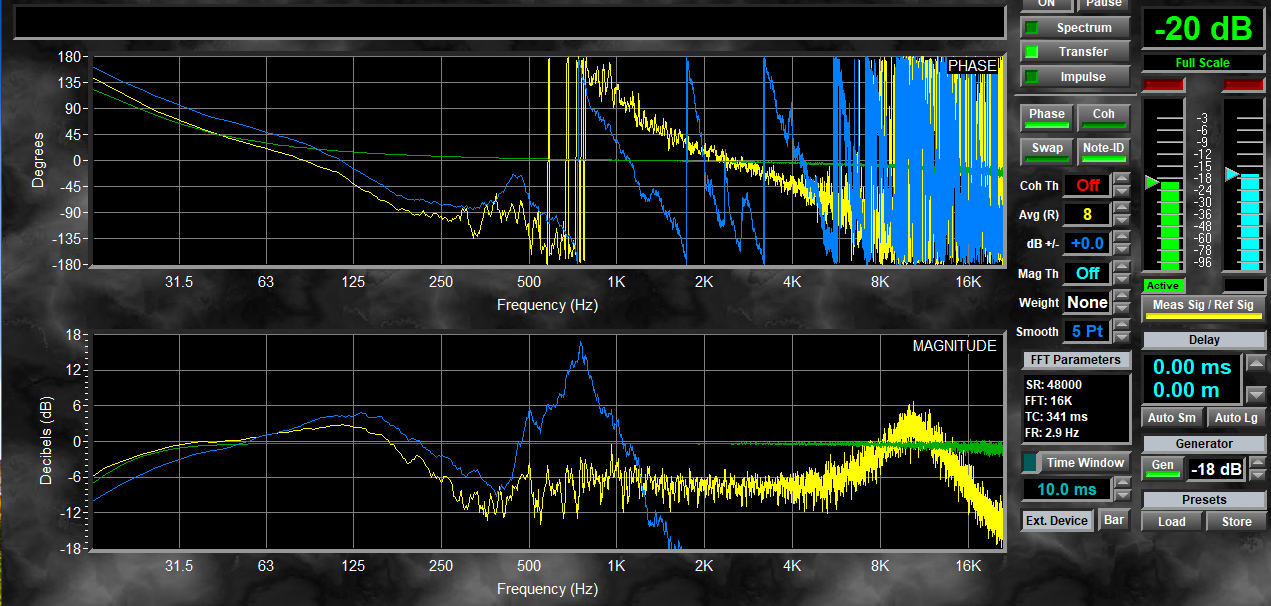
Task: Click the Pause button
Action: tap(1104, 4)
